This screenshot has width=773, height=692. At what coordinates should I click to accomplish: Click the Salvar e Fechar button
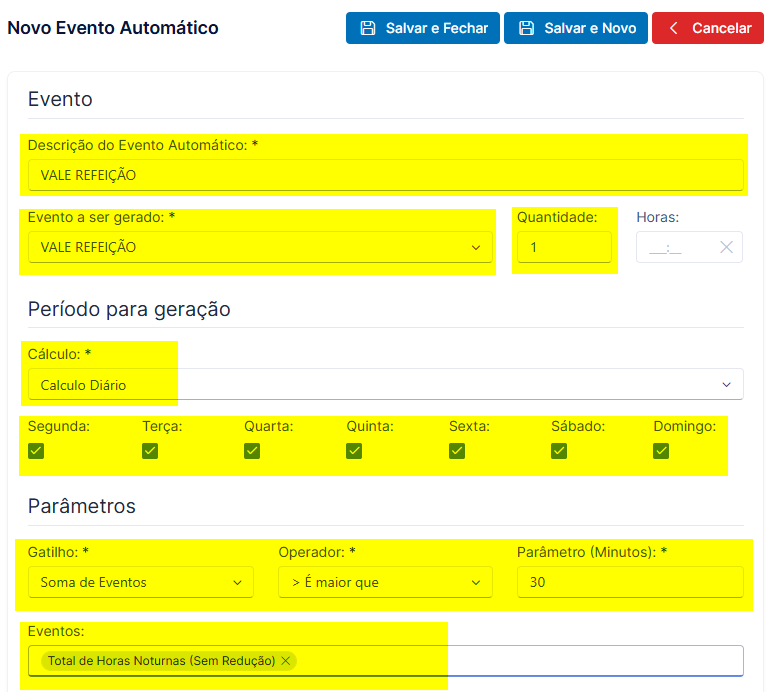pos(422,28)
